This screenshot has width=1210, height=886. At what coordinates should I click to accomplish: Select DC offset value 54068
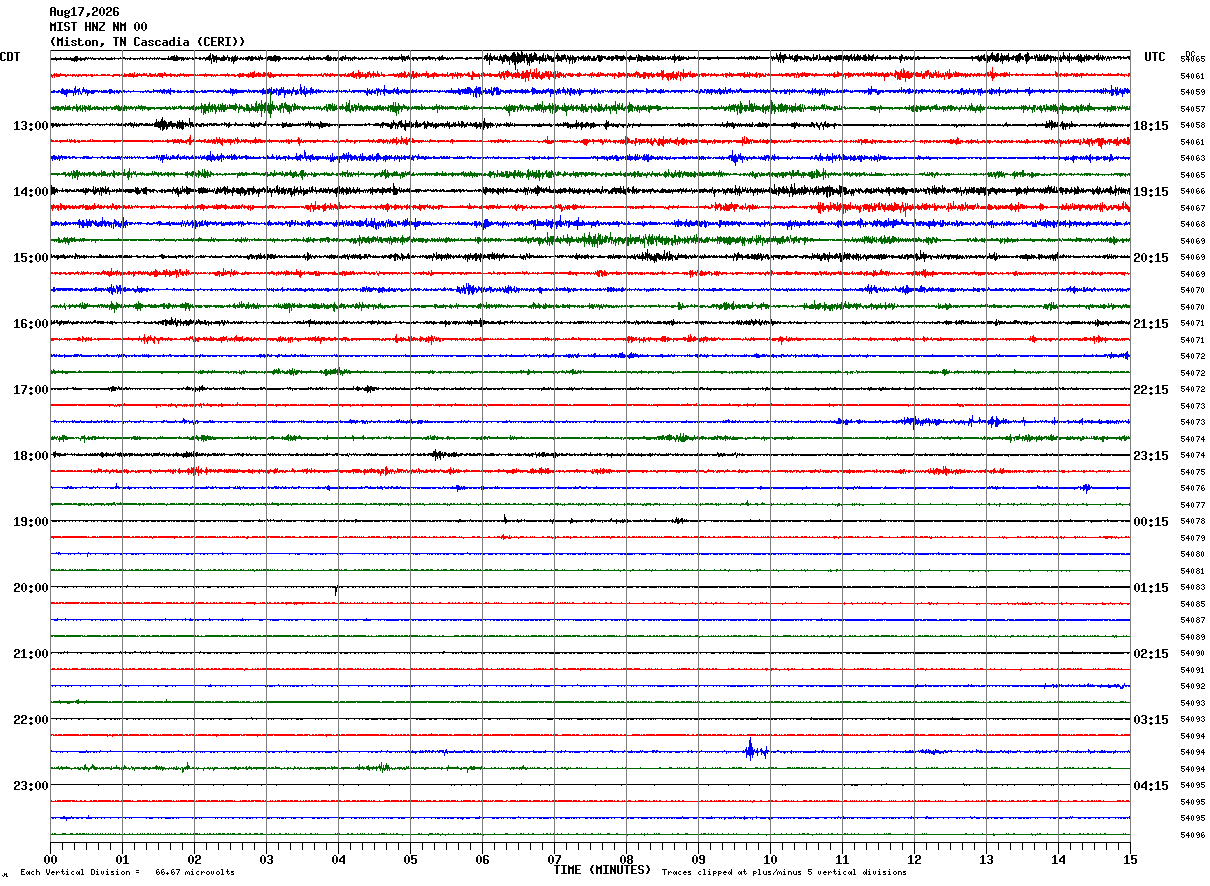[x=1193, y=224]
